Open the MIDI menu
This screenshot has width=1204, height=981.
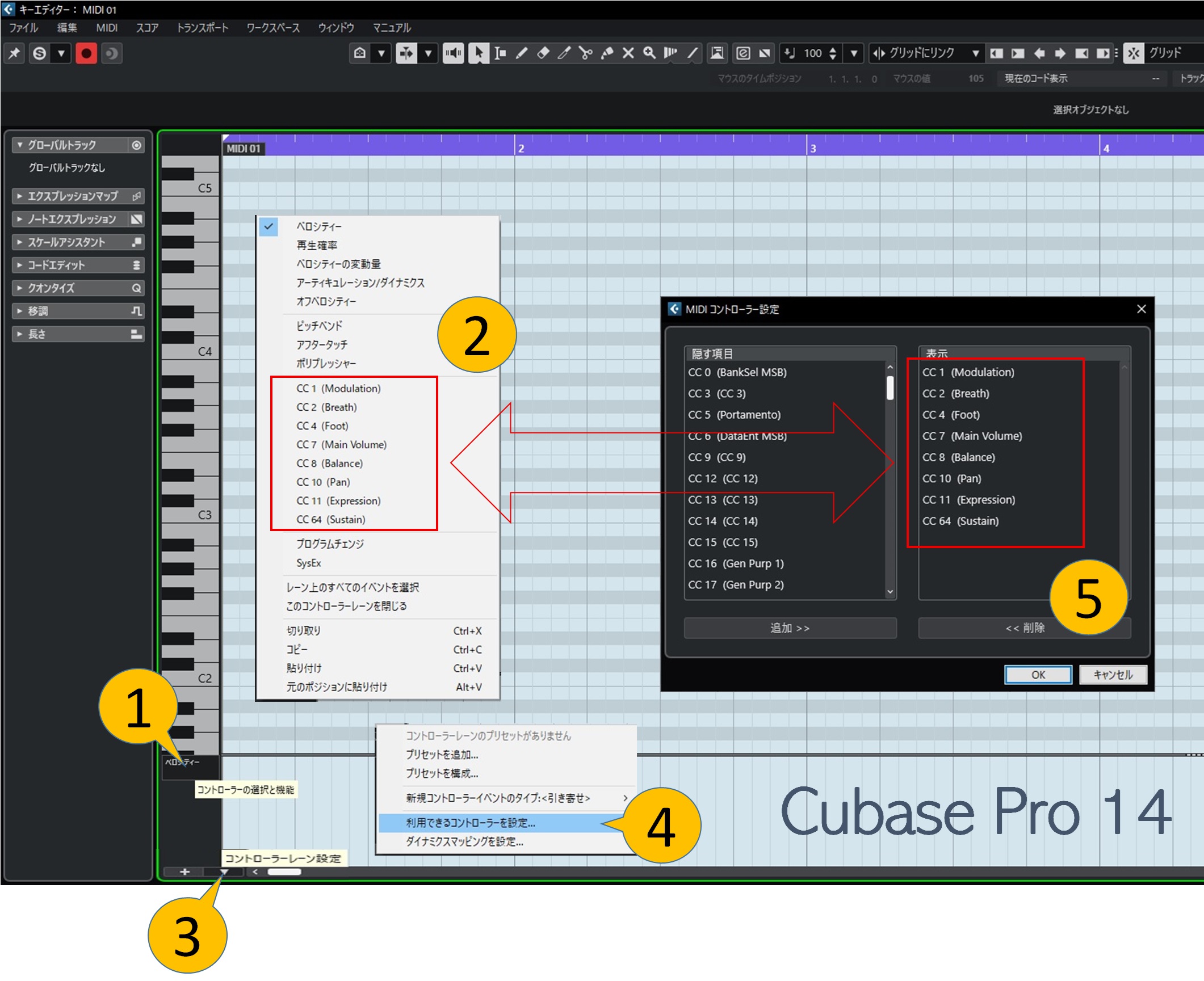[x=107, y=28]
